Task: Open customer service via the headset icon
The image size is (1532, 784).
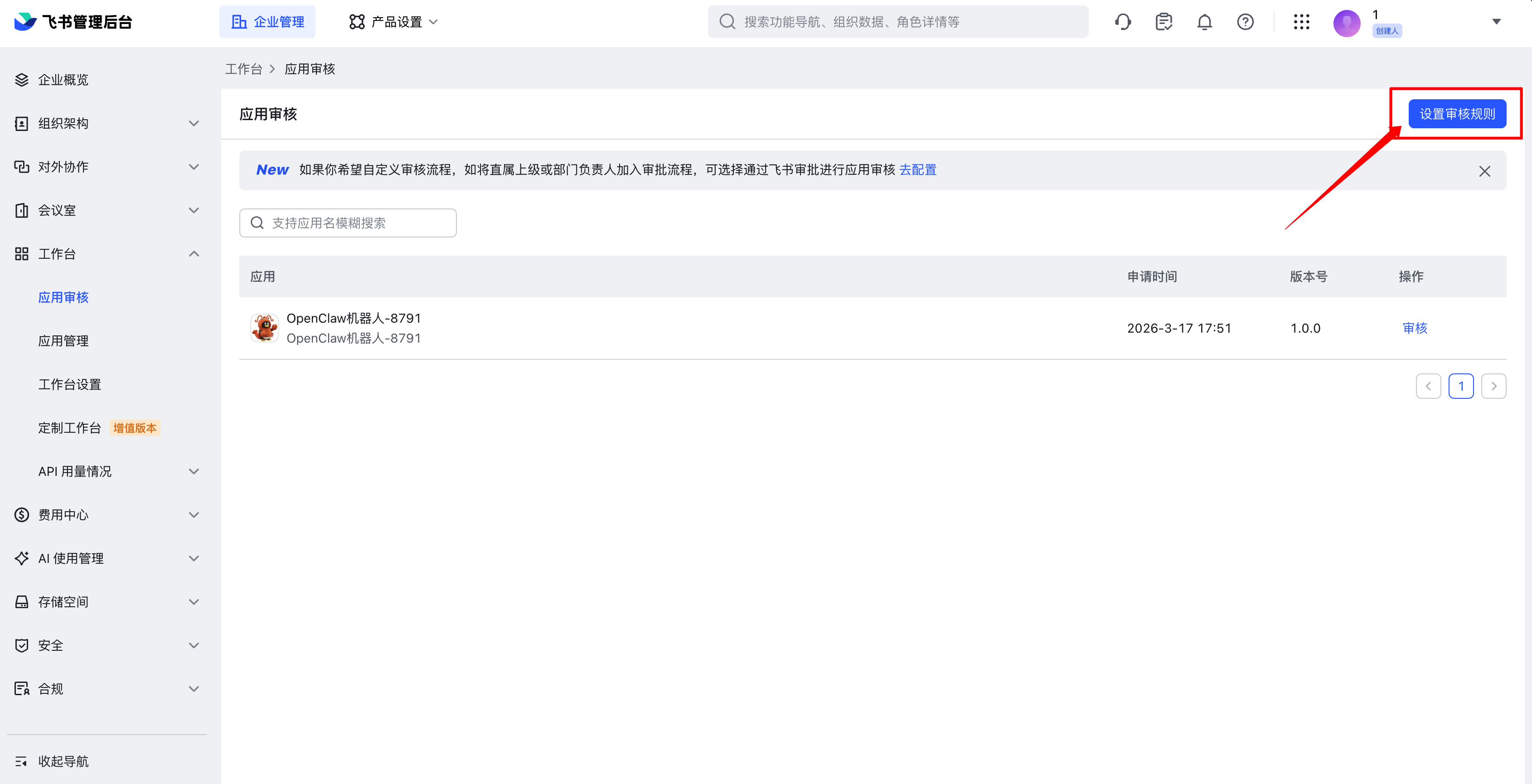Action: (x=1123, y=21)
